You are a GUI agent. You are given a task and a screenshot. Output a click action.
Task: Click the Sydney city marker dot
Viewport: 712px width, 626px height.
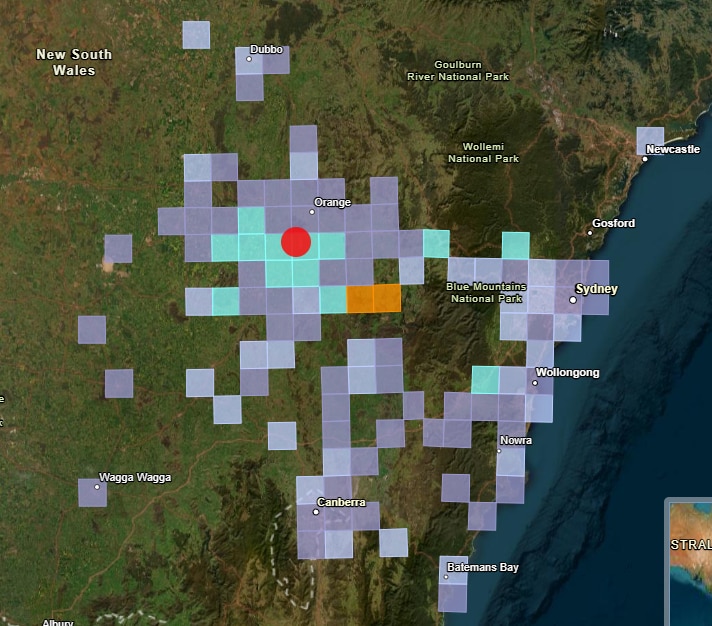[x=573, y=300]
